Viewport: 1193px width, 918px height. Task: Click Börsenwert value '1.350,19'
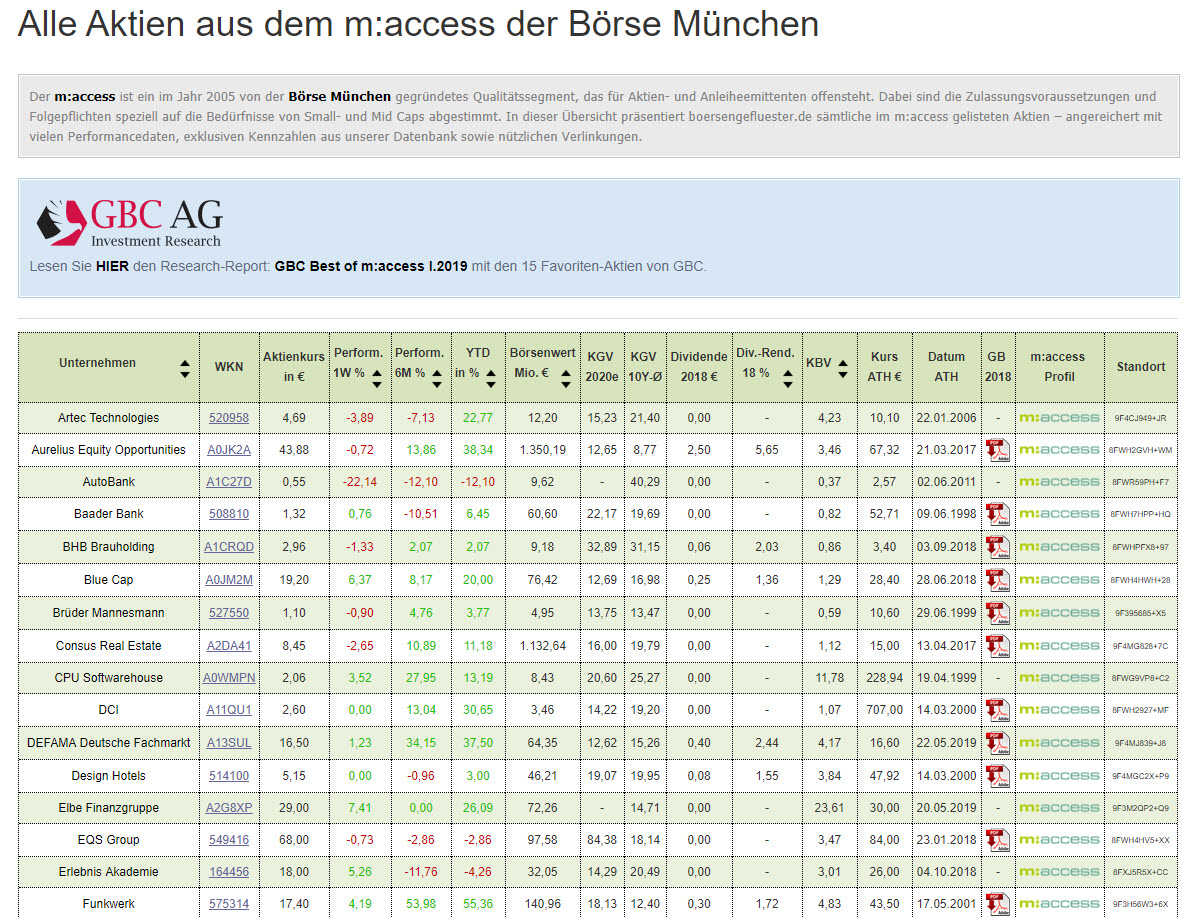tap(542, 450)
